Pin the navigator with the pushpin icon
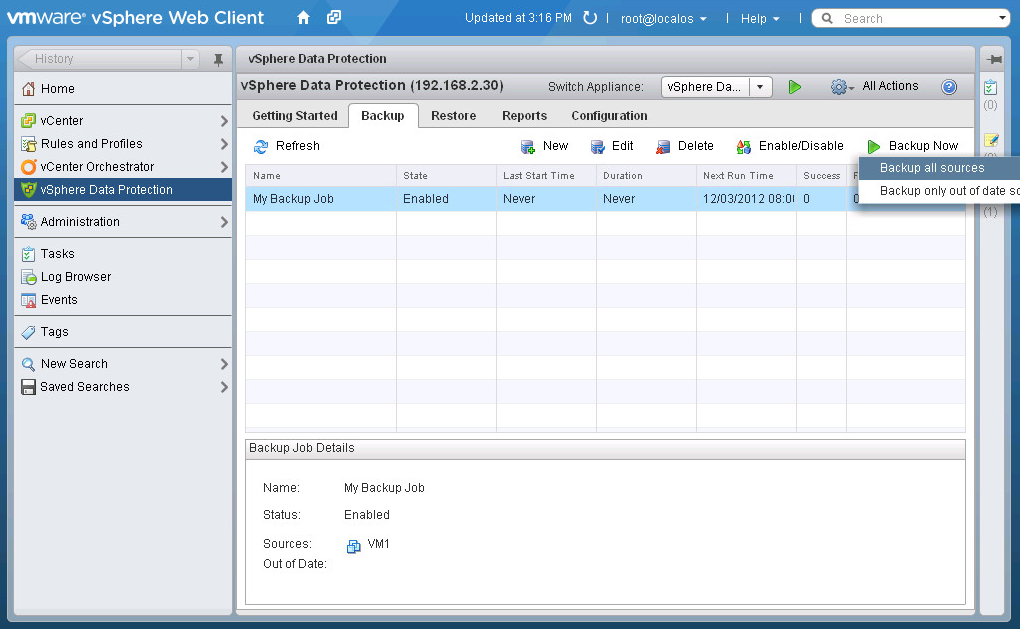The image size is (1020, 629). [x=218, y=60]
